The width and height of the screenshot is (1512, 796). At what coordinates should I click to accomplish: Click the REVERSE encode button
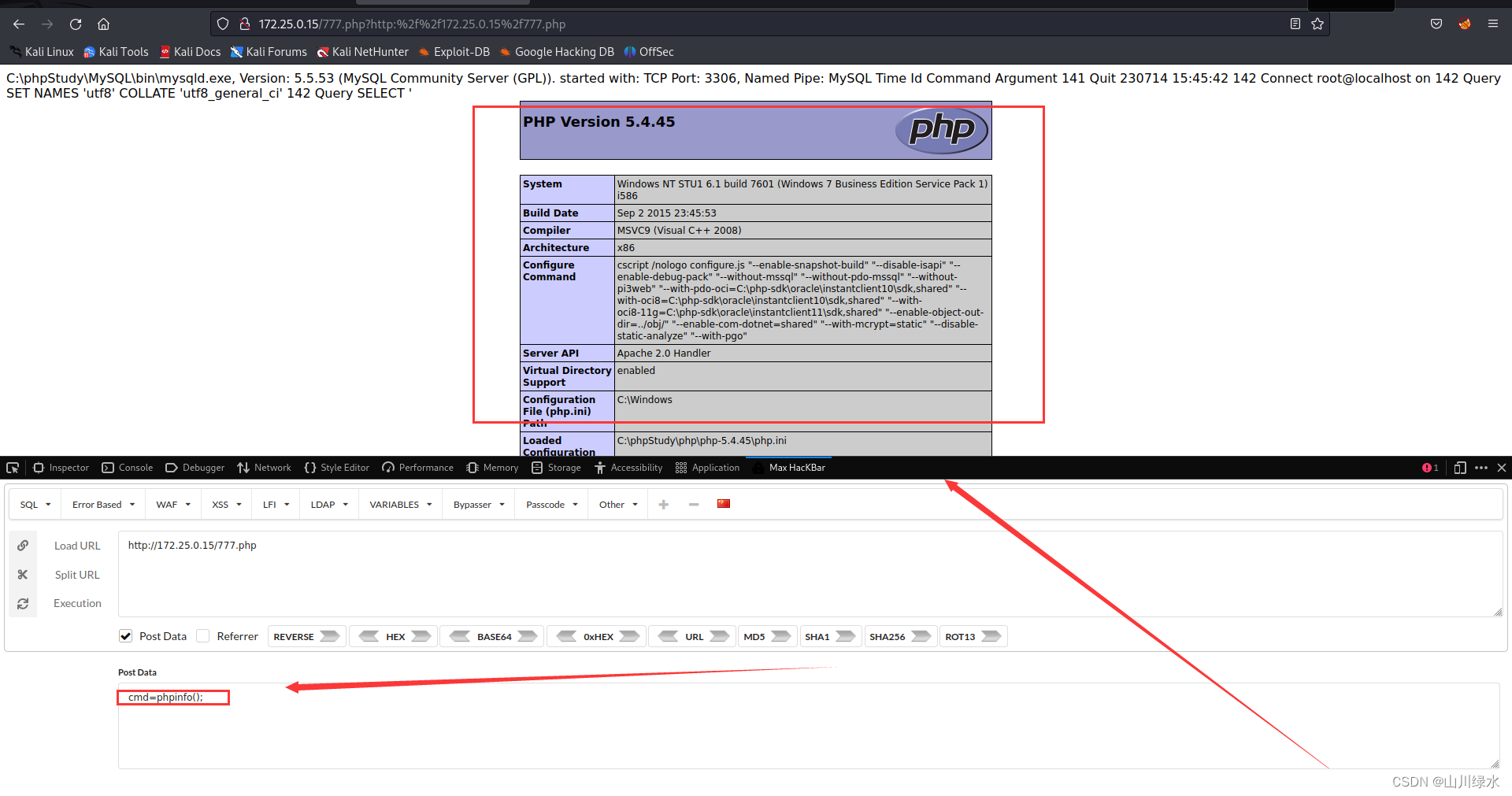click(x=306, y=636)
